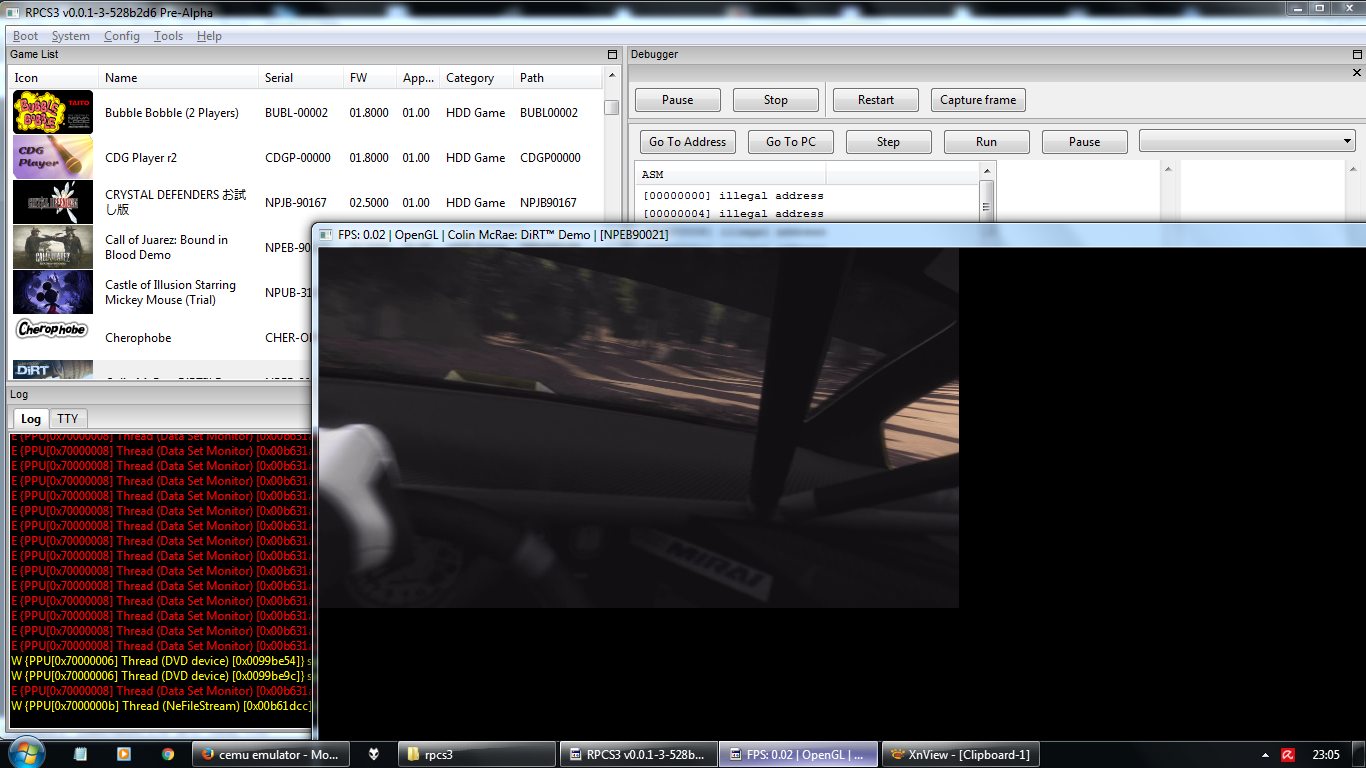The height and width of the screenshot is (768, 1366).
Task: Open the thread selection combo box in Debugger
Action: (1247, 142)
